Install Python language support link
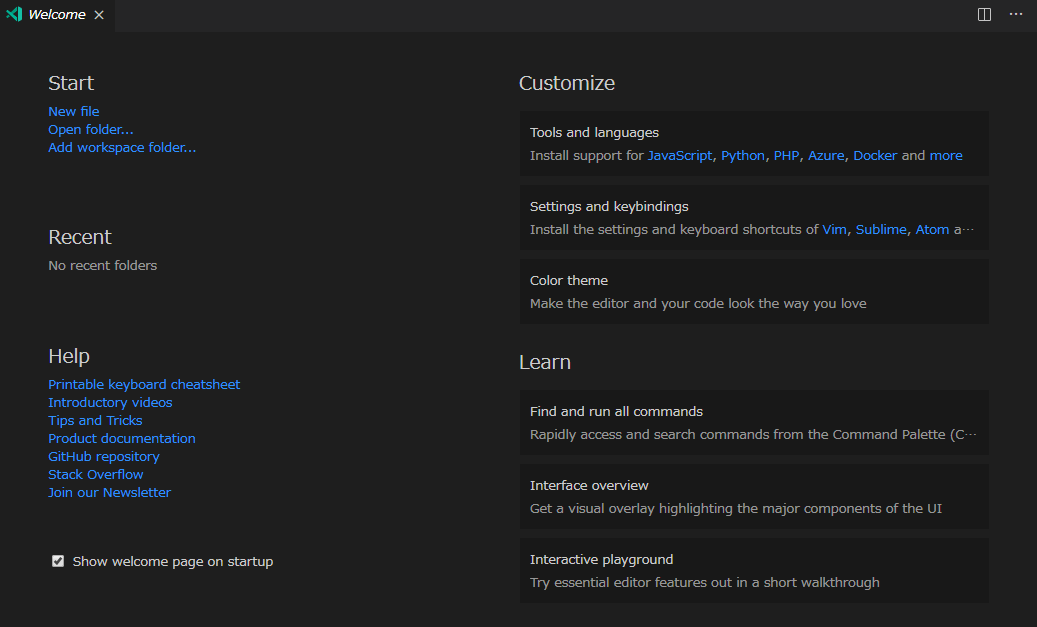Screen dimensions: 1037x627 tap(743, 155)
